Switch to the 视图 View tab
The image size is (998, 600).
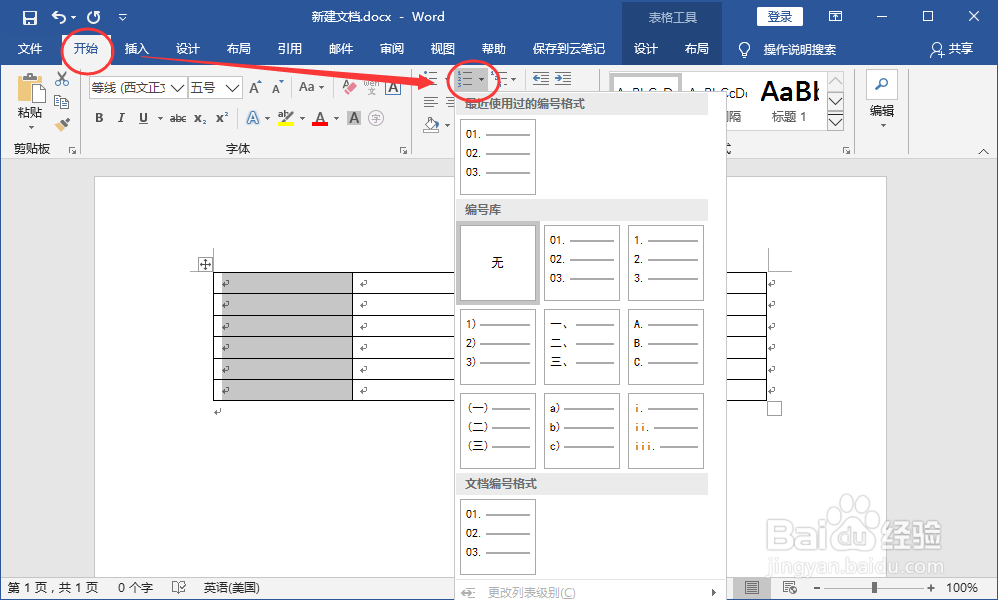(x=442, y=49)
